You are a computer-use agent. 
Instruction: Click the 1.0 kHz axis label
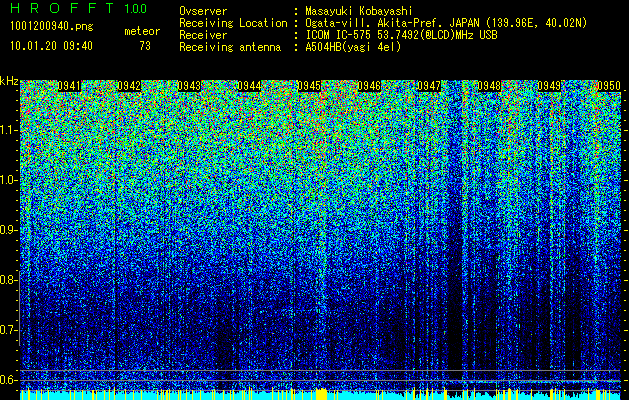[x=8, y=180]
